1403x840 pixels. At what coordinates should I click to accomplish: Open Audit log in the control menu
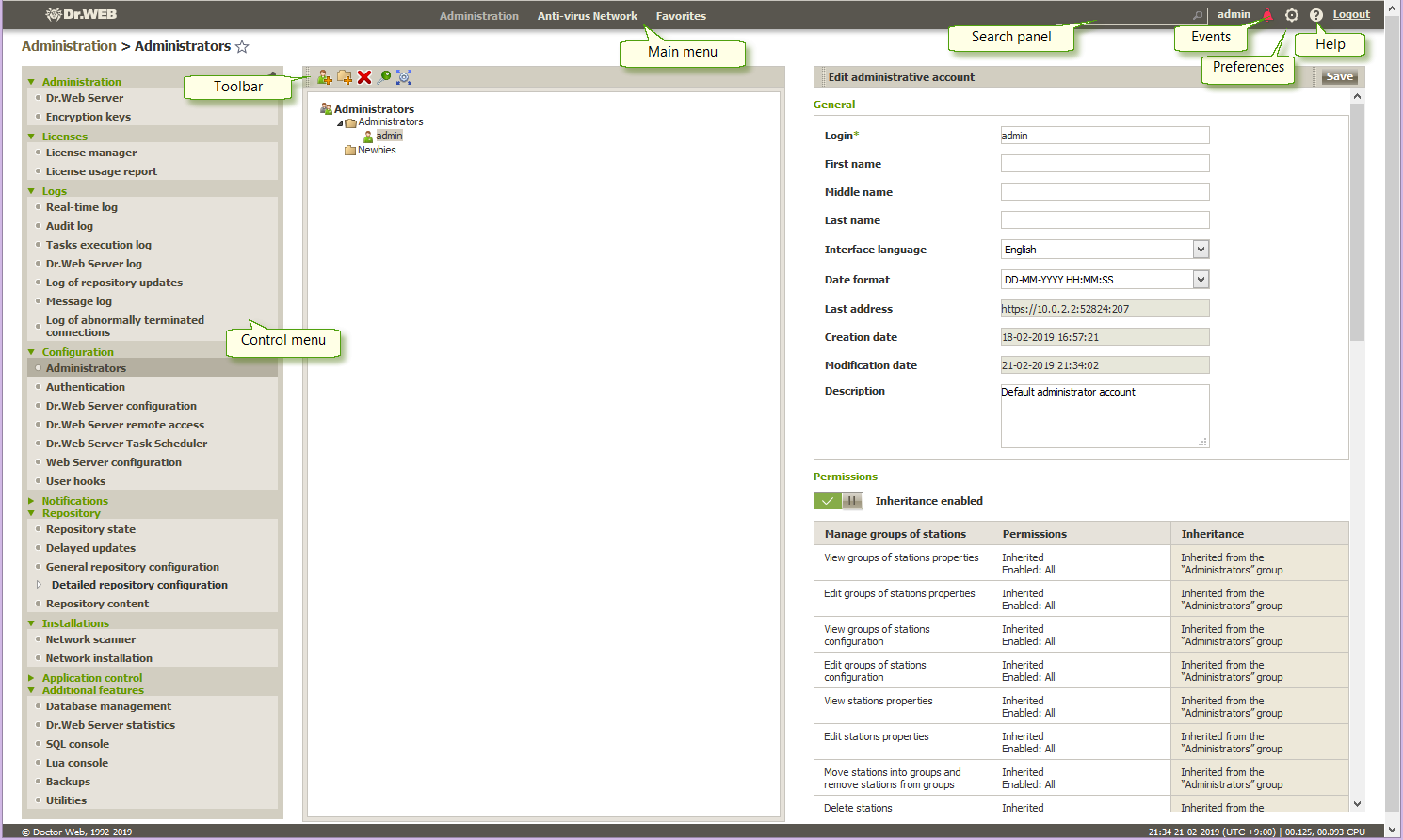point(70,226)
